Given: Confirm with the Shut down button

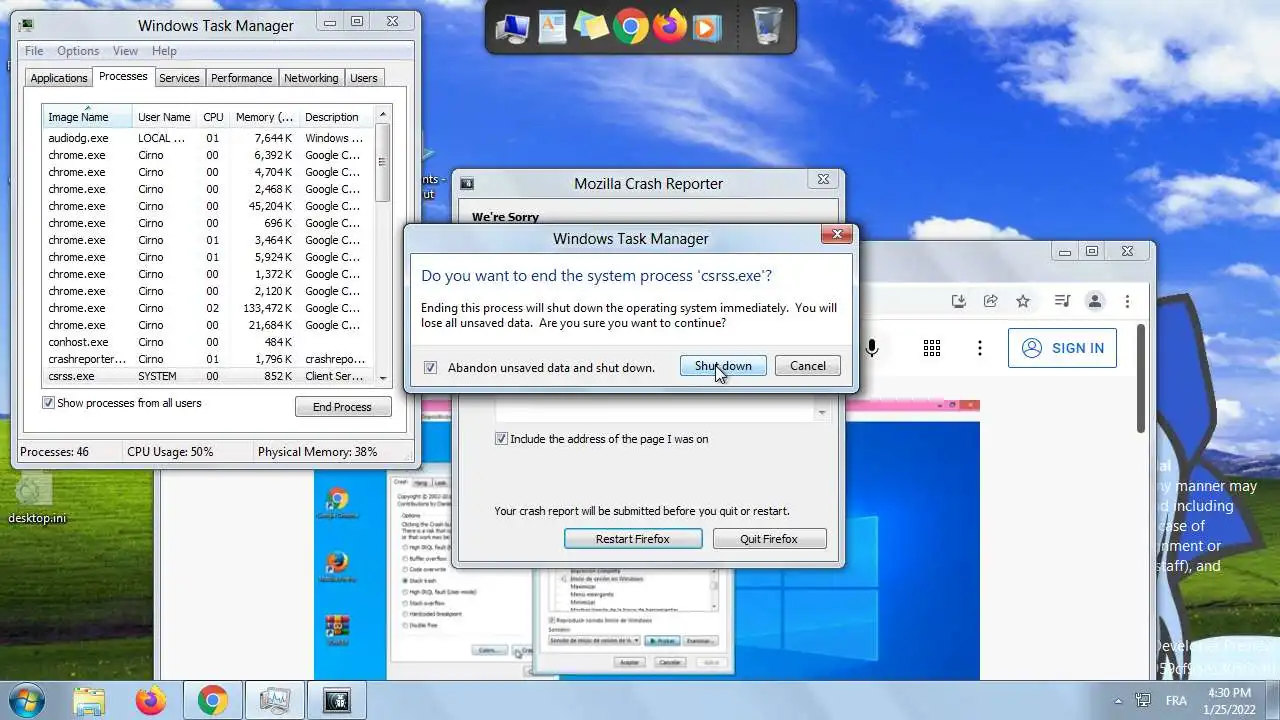Looking at the screenshot, I should pyautogui.click(x=723, y=366).
